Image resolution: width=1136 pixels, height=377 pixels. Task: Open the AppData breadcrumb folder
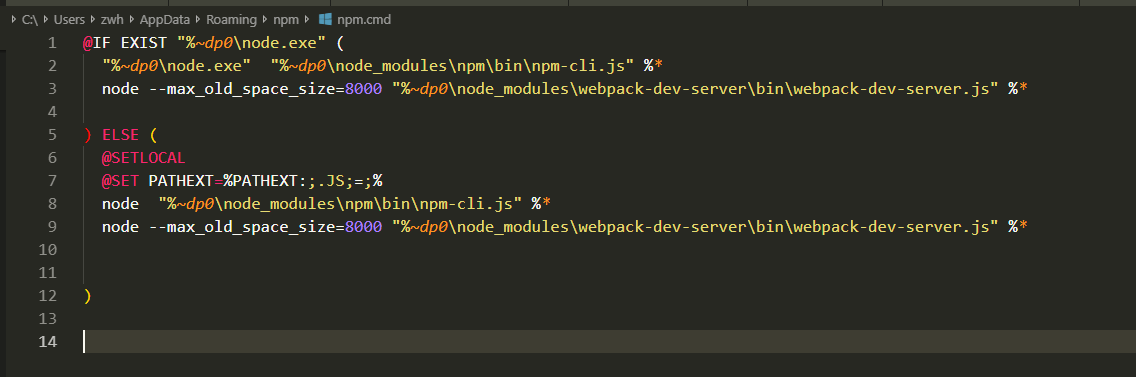(x=164, y=20)
